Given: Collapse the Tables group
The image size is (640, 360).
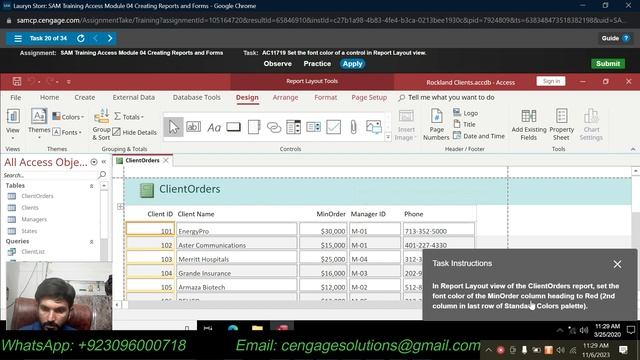Looking at the screenshot, I should [x=91, y=186].
